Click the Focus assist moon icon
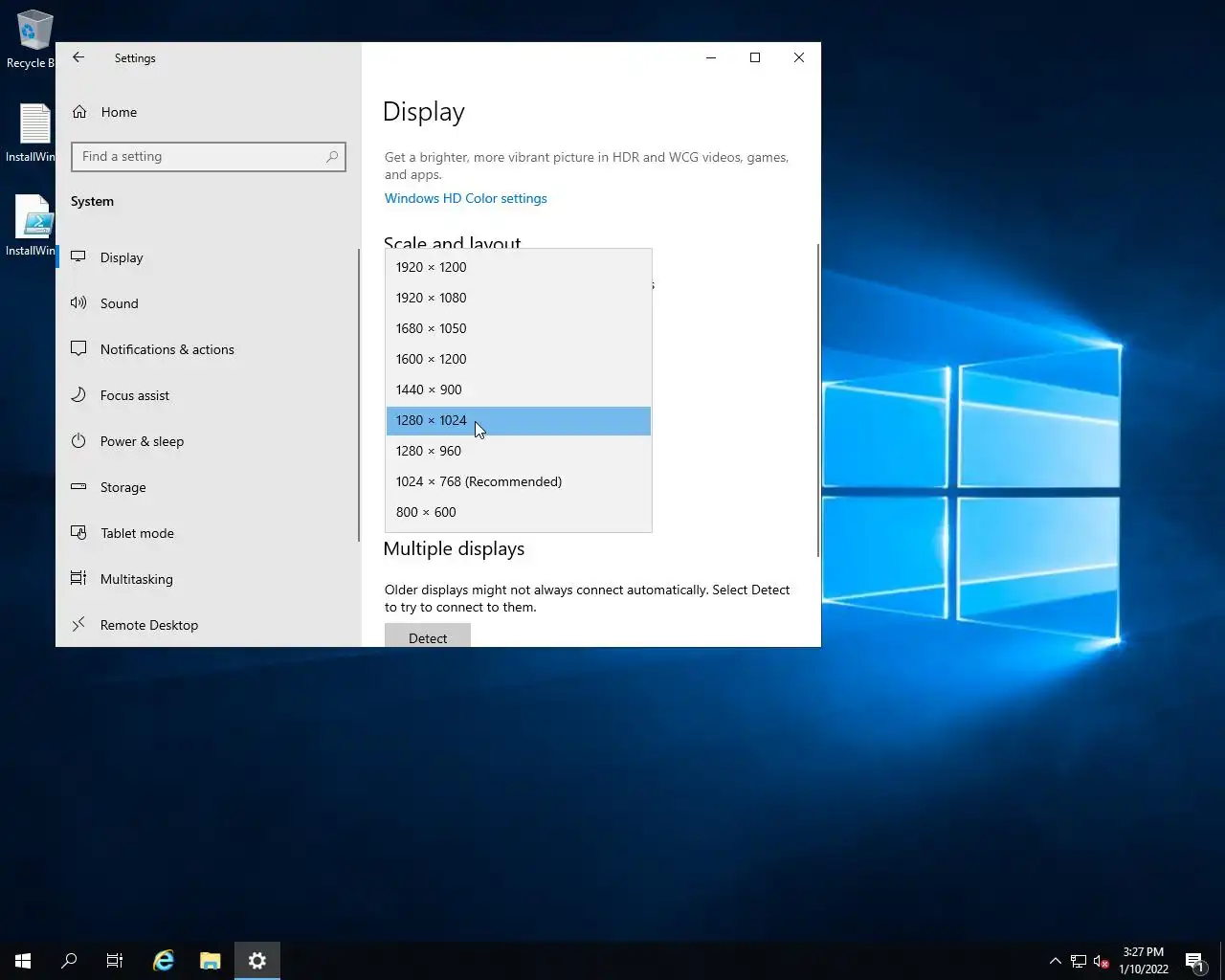Image resolution: width=1225 pixels, height=980 pixels. 78,394
